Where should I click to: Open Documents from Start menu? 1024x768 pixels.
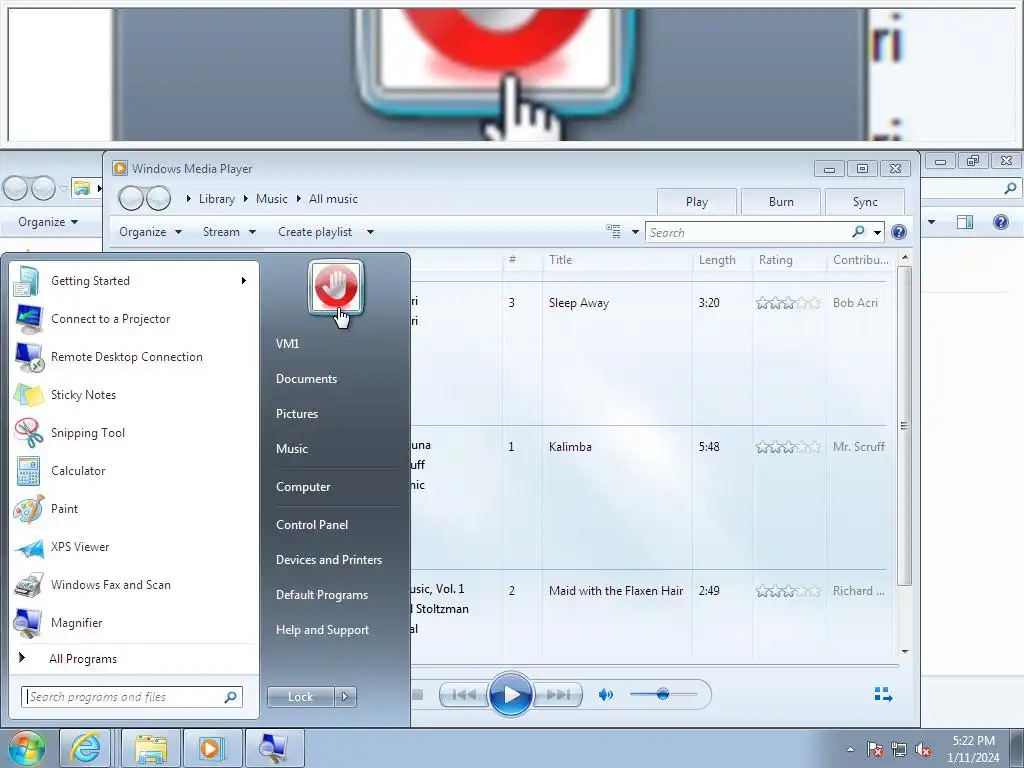[306, 379]
